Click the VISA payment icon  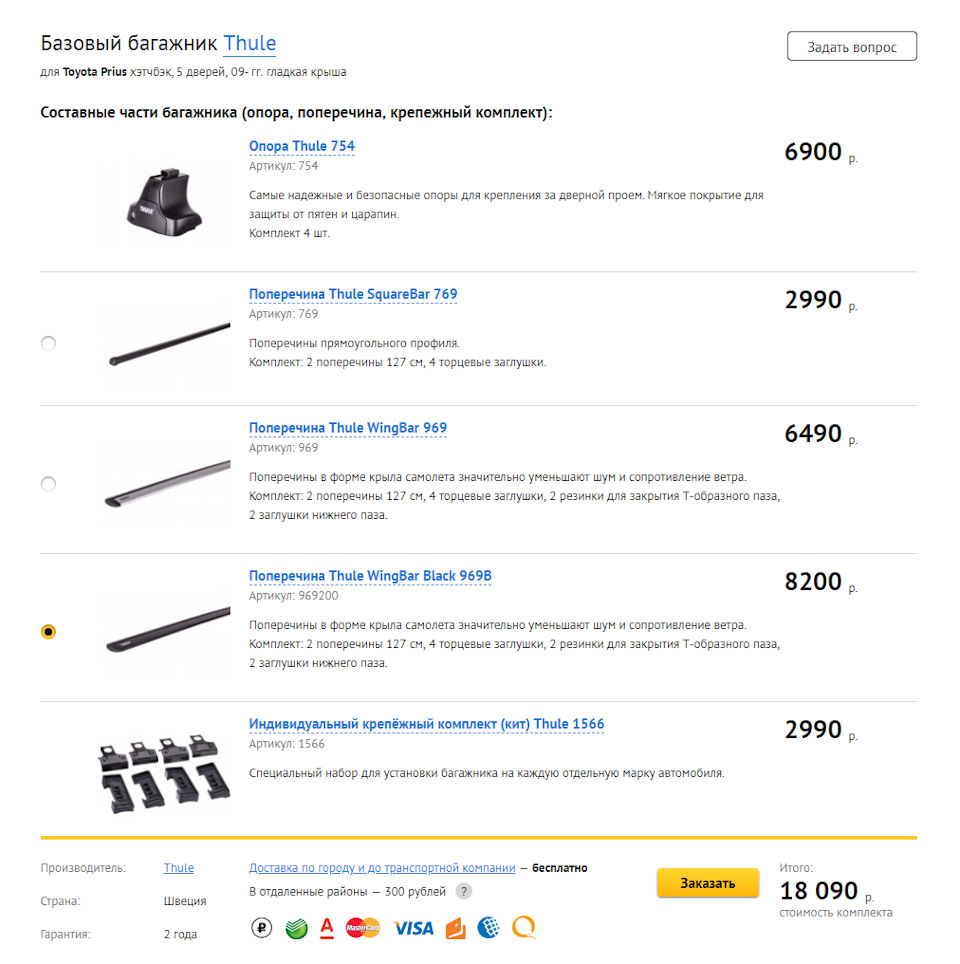click(413, 928)
